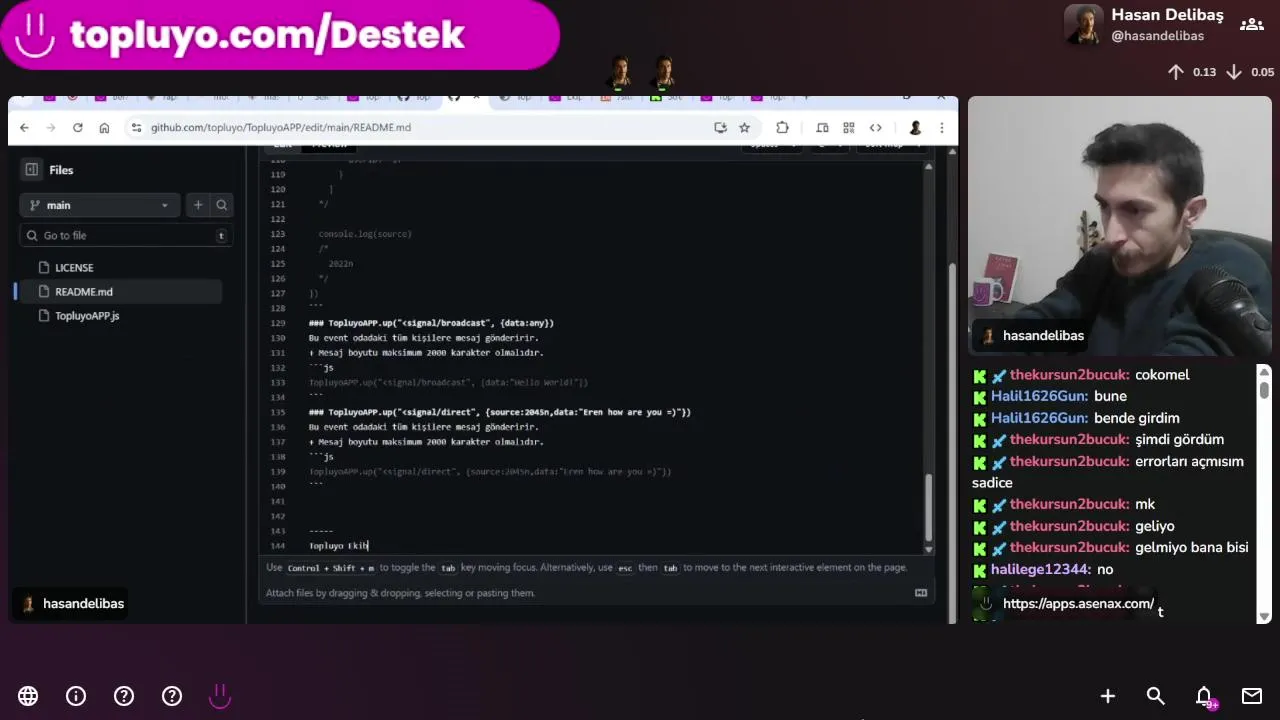
Task: Open the main branch dropdown
Action: [100, 205]
